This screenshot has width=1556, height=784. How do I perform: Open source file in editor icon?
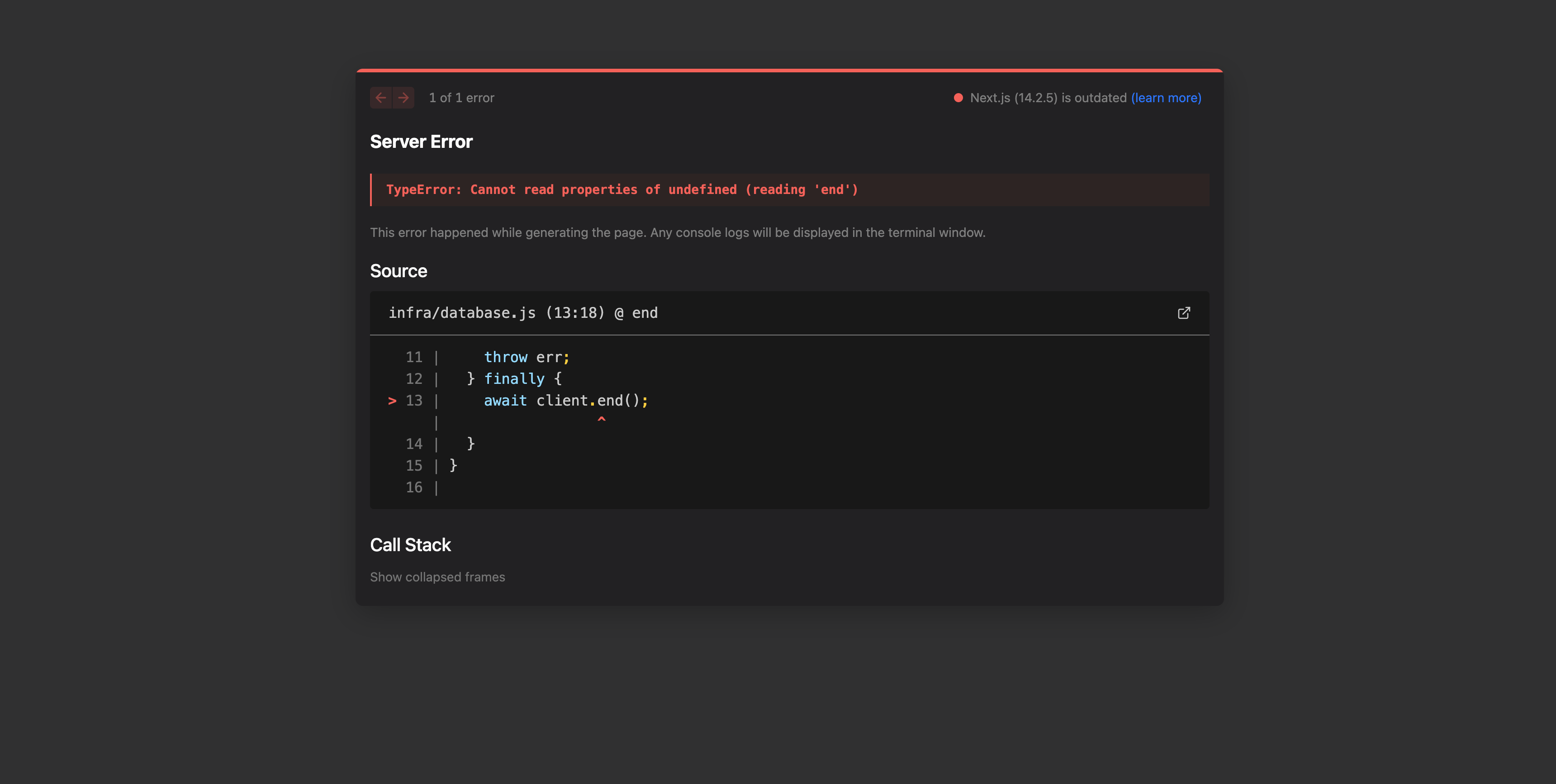[x=1183, y=313]
